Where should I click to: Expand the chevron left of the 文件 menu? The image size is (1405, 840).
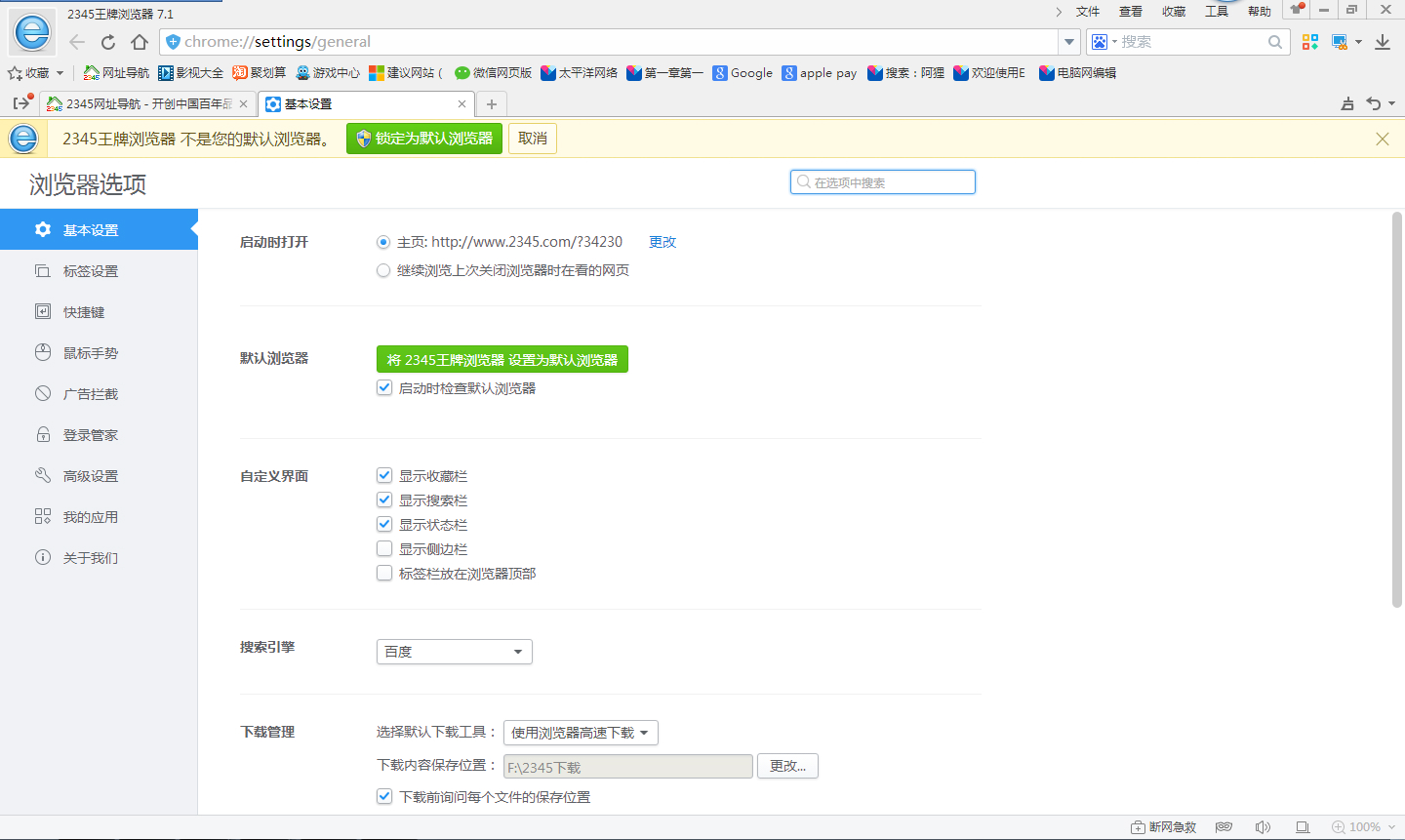[1059, 12]
